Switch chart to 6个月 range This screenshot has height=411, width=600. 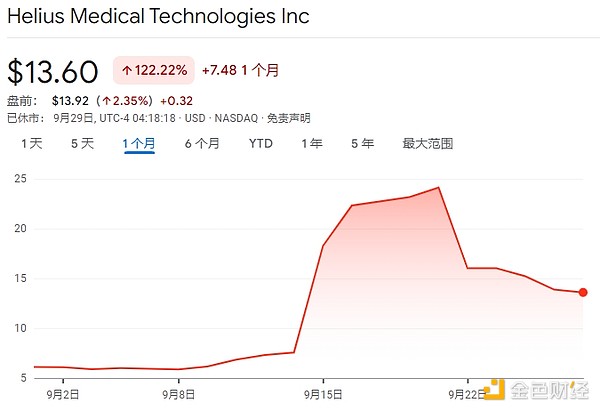[x=202, y=144]
